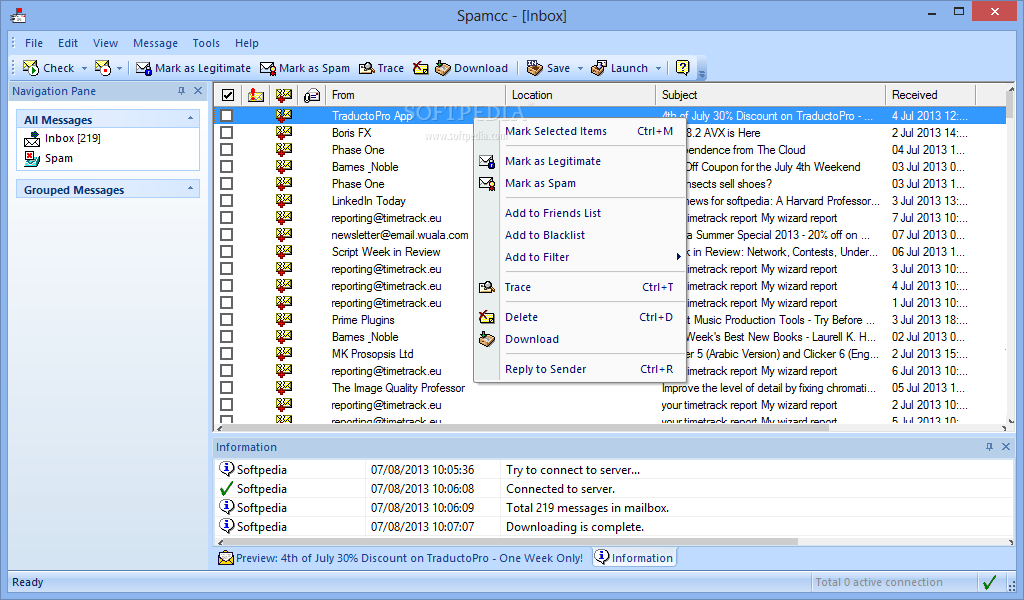Choose Trace in context menu
The image size is (1024, 600).
580,287
